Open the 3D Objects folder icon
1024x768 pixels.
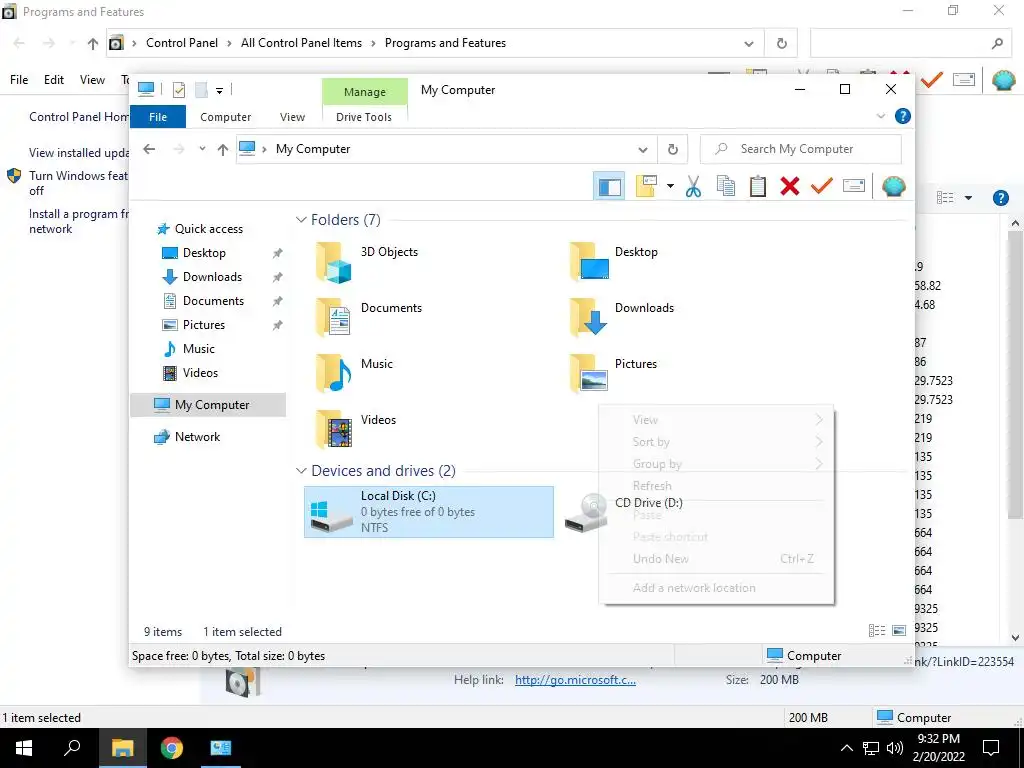coord(334,262)
